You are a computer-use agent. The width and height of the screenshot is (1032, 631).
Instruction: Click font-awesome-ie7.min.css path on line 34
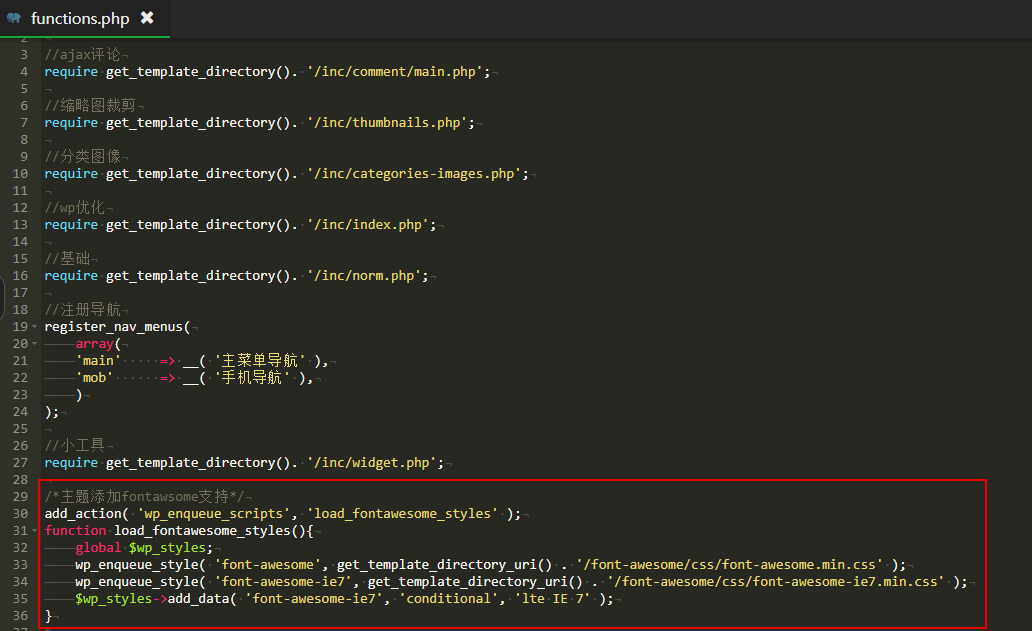775,582
